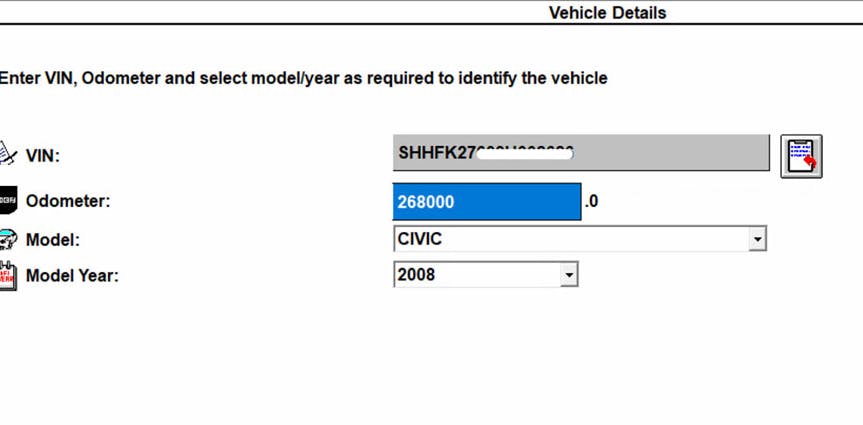Click the car icon next to Model
The height and width of the screenshot is (425, 863).
pyautogui.click(x=8, y=239)
